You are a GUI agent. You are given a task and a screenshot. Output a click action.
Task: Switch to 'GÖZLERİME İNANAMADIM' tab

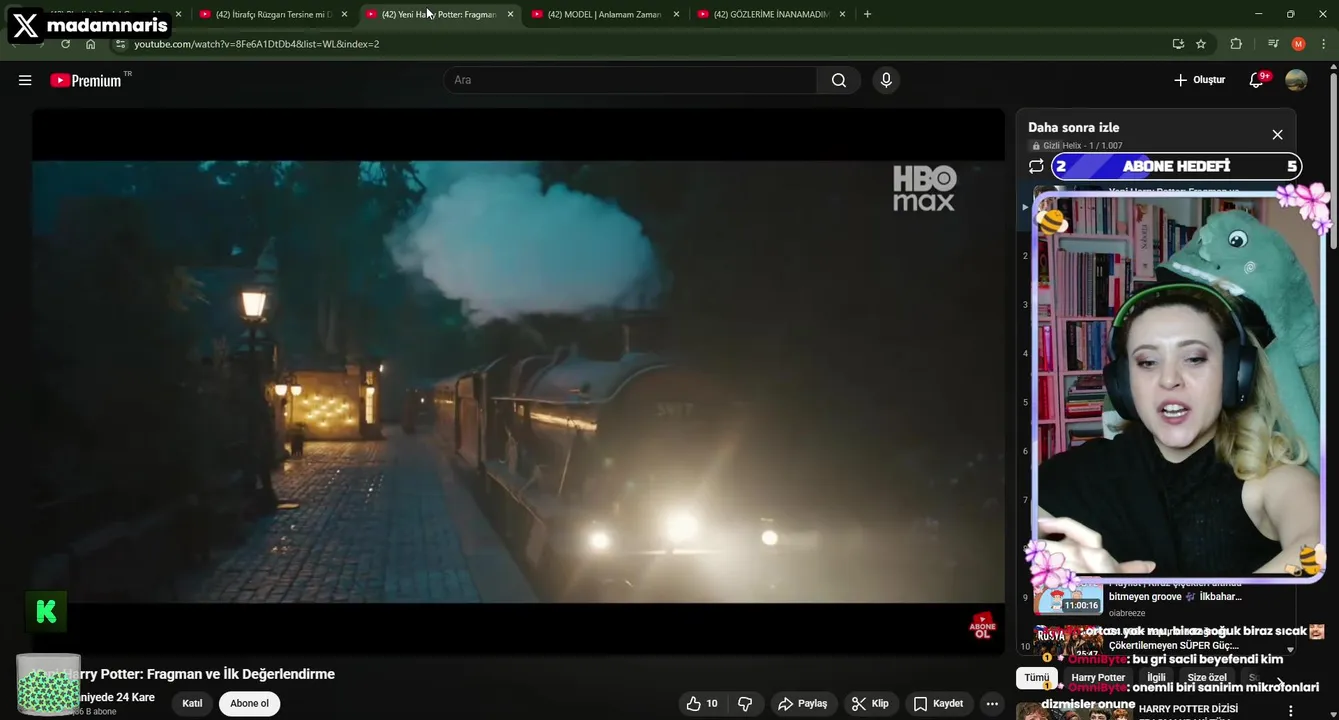point(770,14)
